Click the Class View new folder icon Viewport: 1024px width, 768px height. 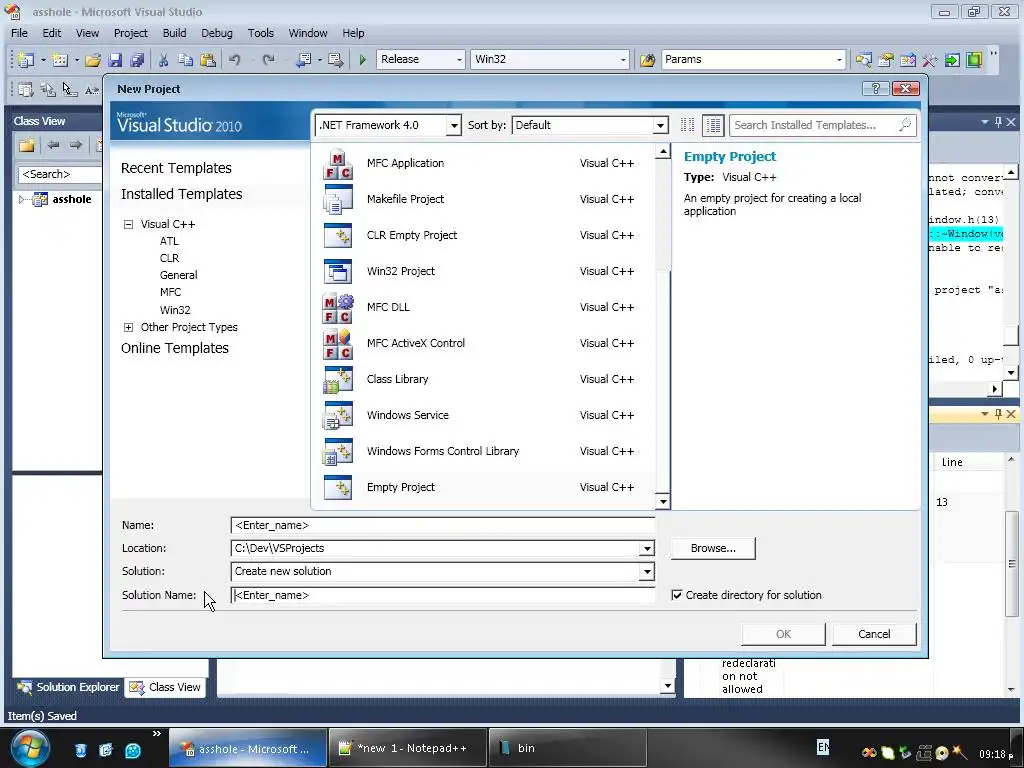tap(27, 145)
